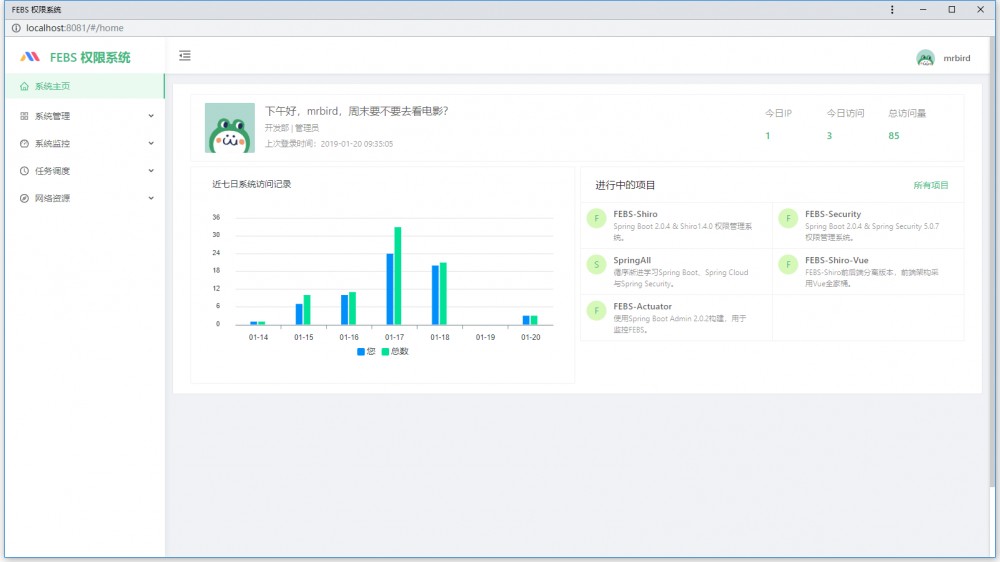The width and height of the screenshot is (1000, 562).
Task: Click the FEBS 权限系统 title in sidebar
Action: pyautogui.click(x=90, y=57)
